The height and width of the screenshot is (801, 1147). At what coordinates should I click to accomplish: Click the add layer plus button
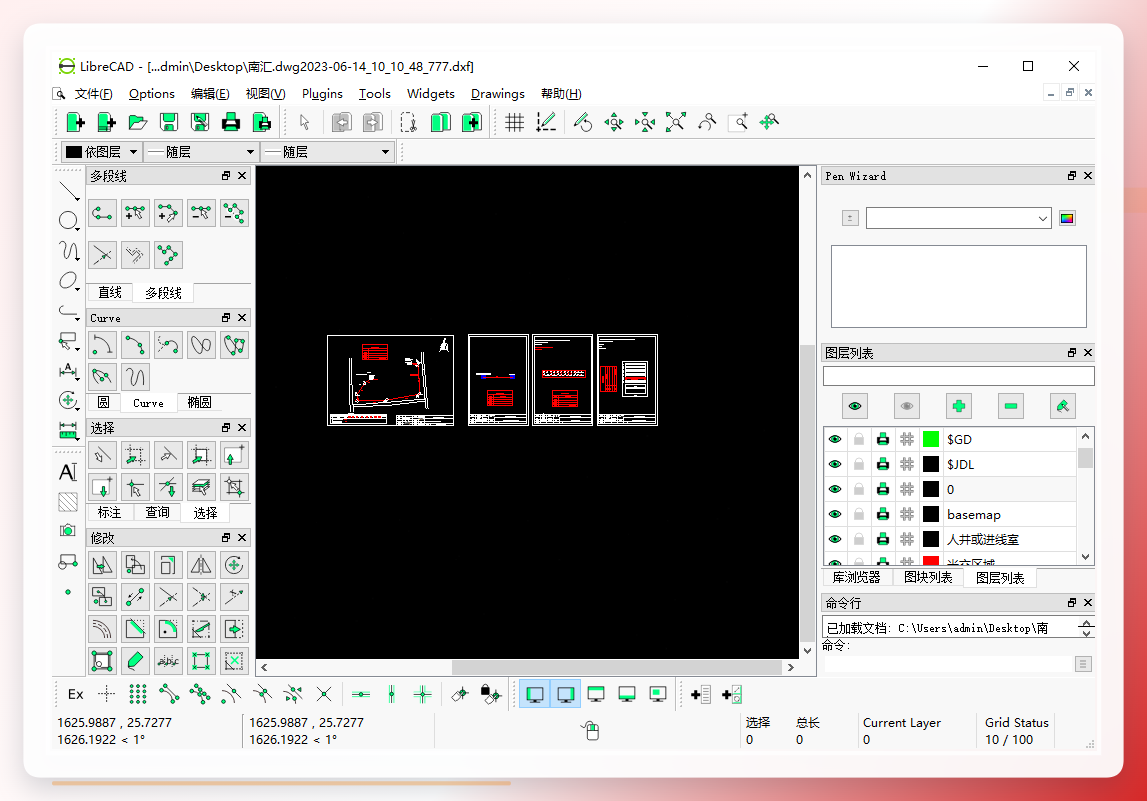(958, 406)
